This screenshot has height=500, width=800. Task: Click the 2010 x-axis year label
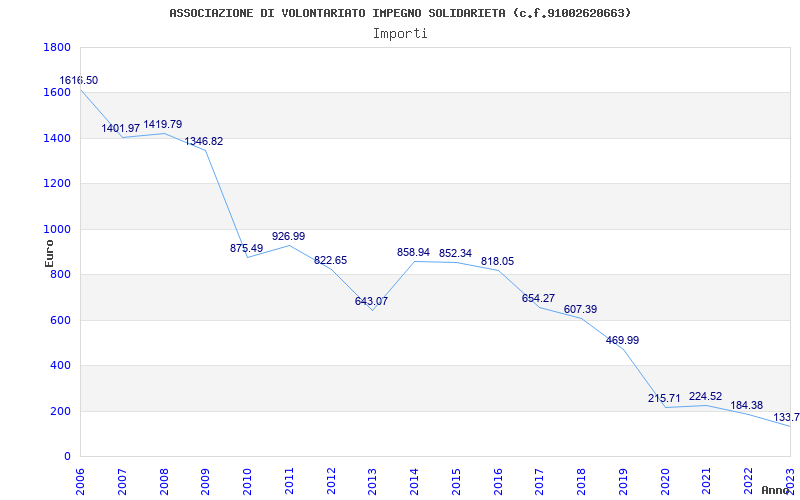tap(247, 481)
